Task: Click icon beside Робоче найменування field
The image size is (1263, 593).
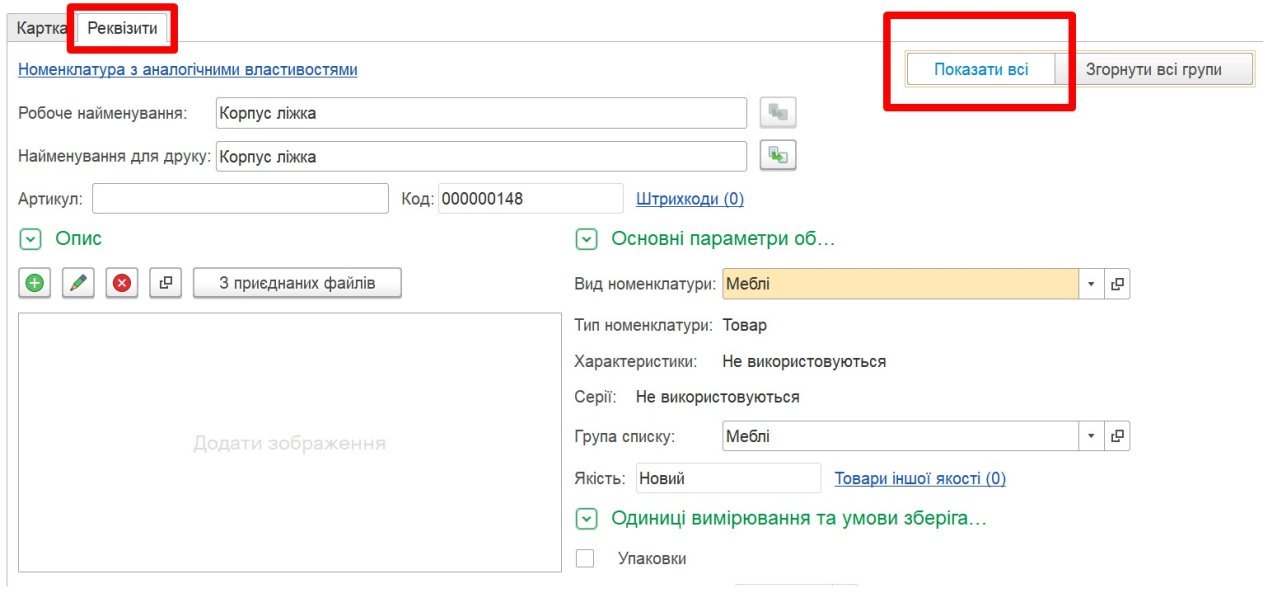Action: pyautogui.click(x=778, y=113)
